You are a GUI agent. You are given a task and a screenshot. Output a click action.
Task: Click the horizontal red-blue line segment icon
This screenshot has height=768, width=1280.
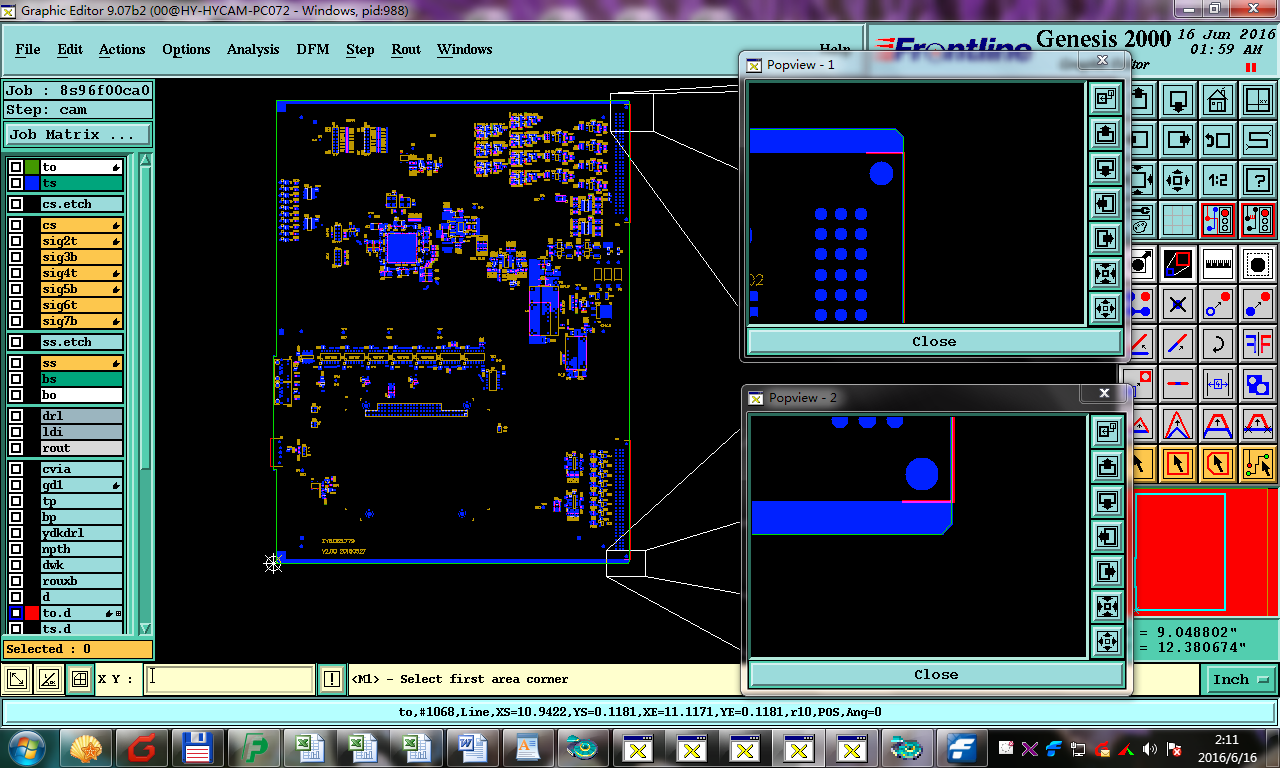1178,384
